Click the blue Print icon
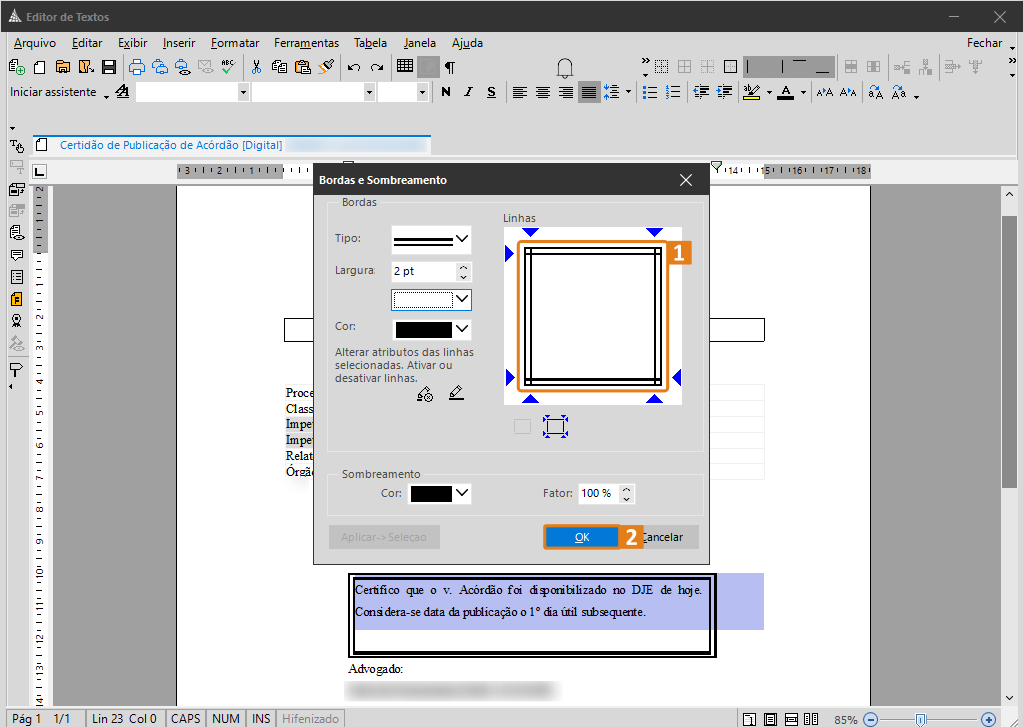1023x727 pixels. click(137, 67)
